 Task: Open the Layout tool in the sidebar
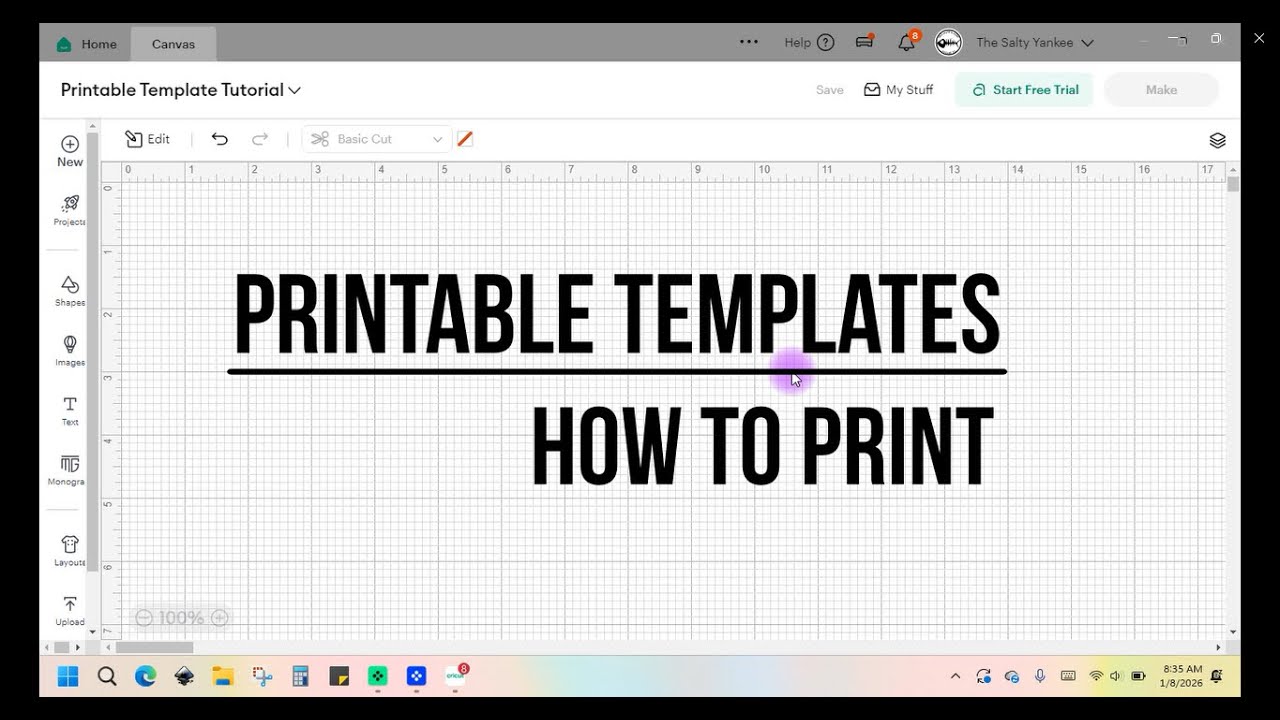tap(70, 551)
